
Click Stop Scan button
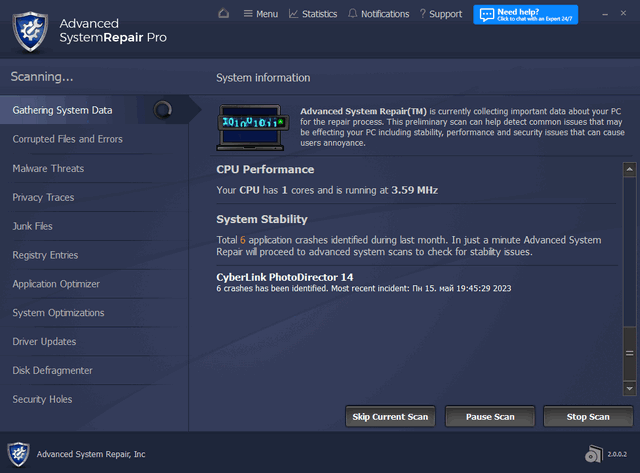coord(588,417)
